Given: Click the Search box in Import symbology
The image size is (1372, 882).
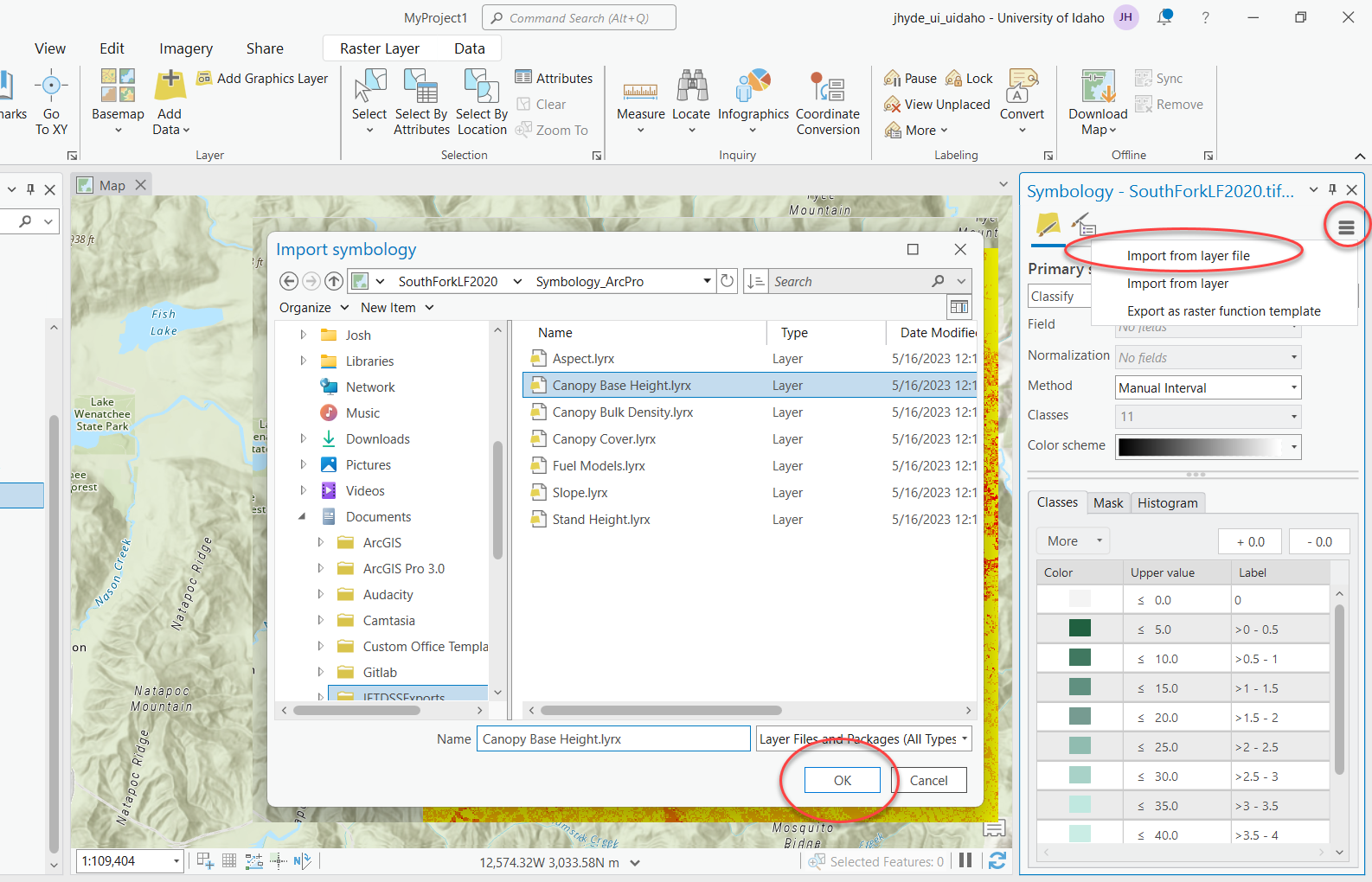Looking at the screenshot, I should coord(848,281).
